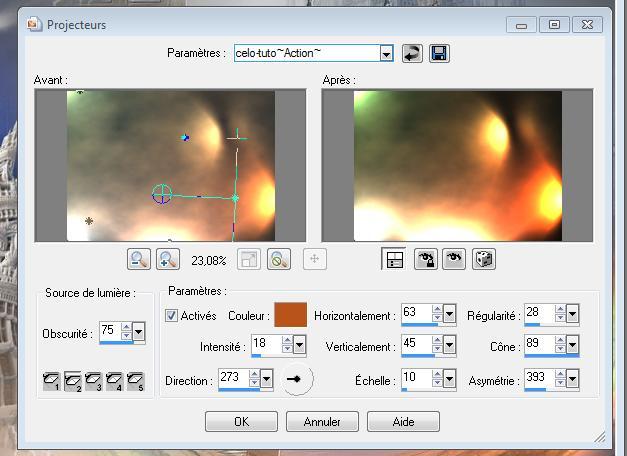Adjust Cône with spinner arrows

(x=560, y=344)
